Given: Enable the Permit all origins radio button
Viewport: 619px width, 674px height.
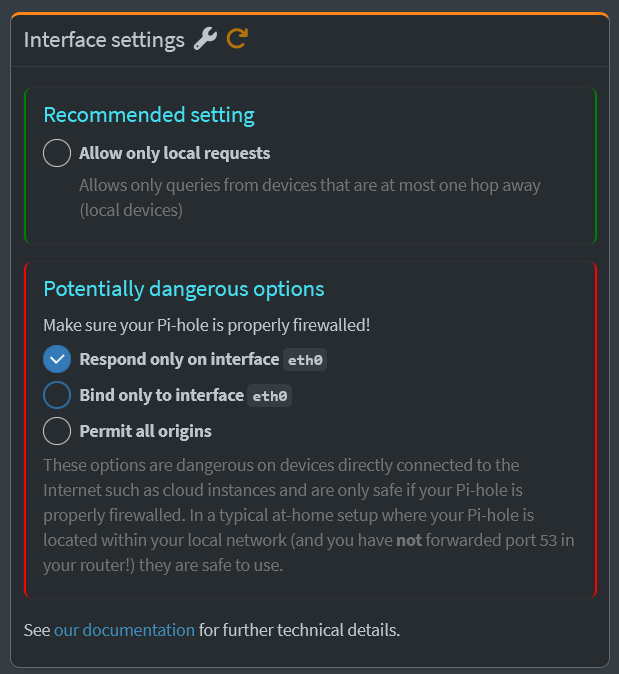Looking at the screenshot, I should (x=57, y=431).
